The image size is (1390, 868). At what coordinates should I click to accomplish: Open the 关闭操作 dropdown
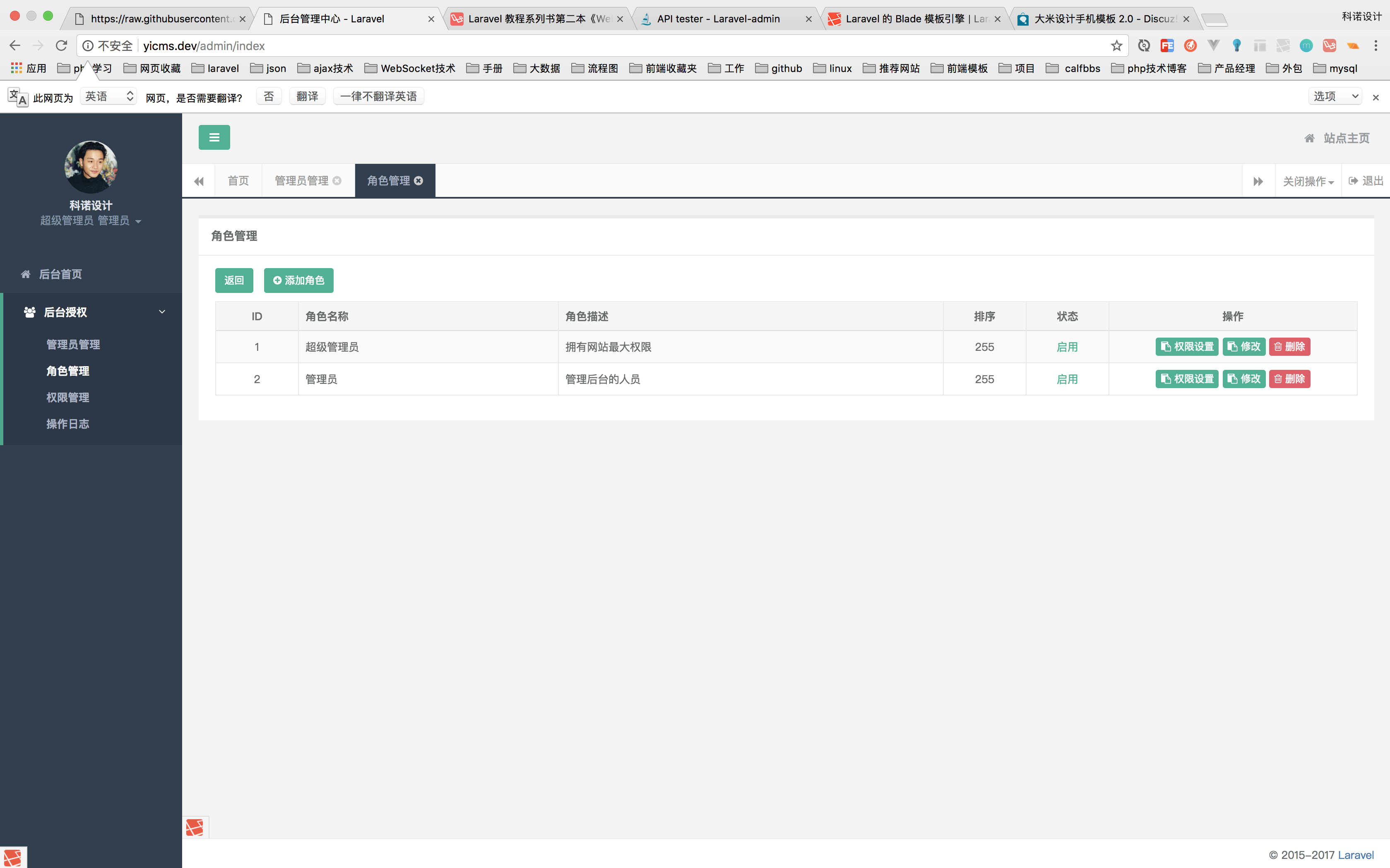pos(1308,181)
